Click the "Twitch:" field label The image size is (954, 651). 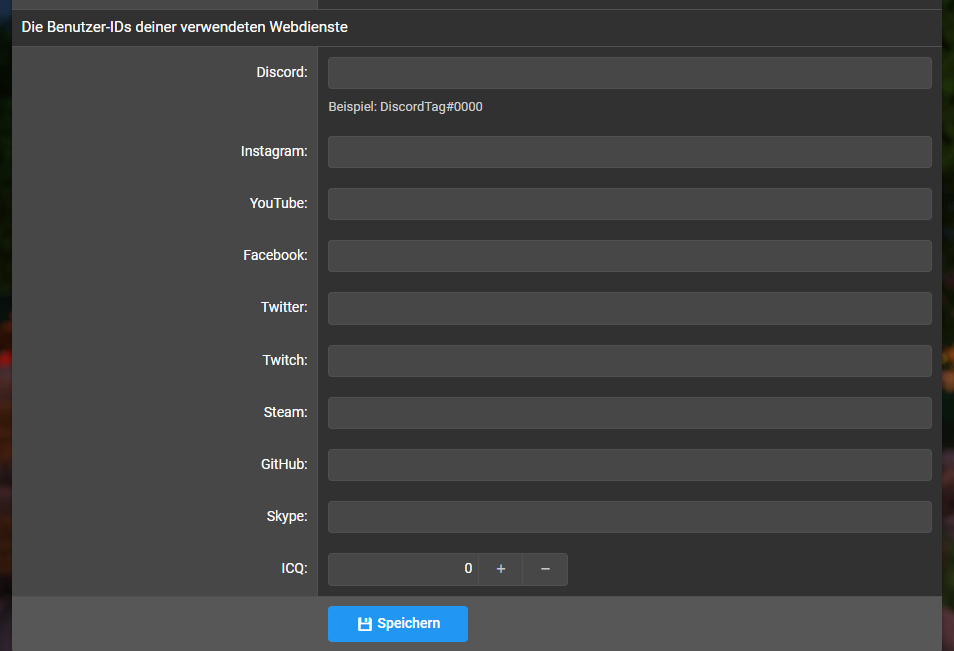[285, 360]
